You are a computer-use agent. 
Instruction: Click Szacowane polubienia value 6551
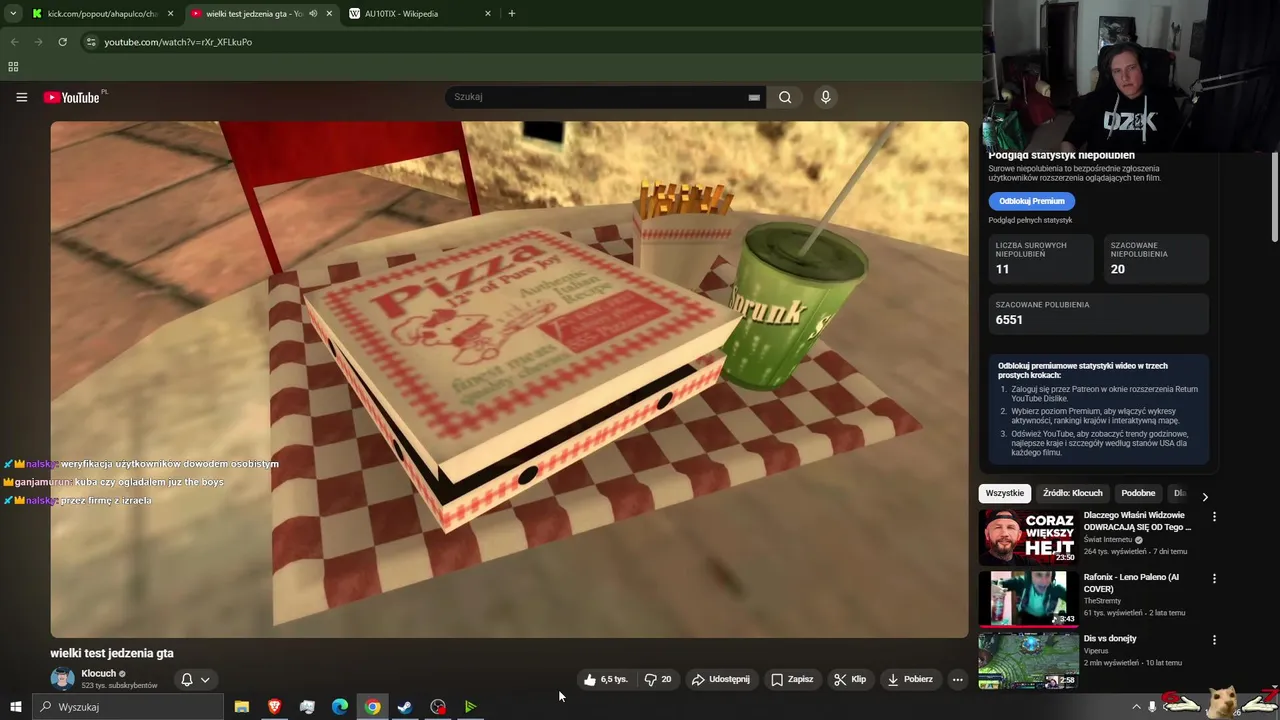tap(1009, 320)
